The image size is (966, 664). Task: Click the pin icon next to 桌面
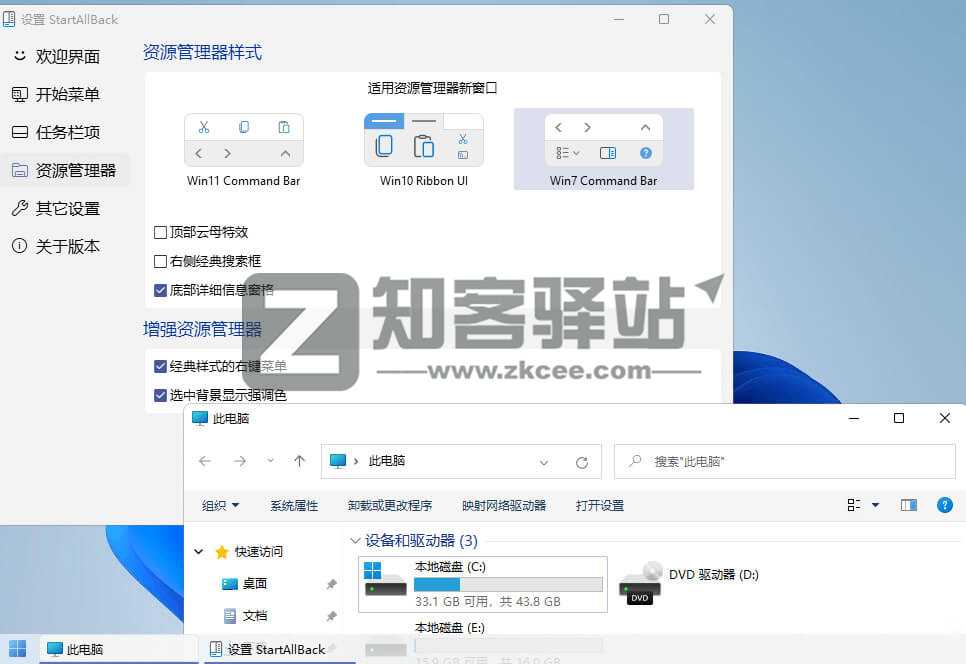332,583
